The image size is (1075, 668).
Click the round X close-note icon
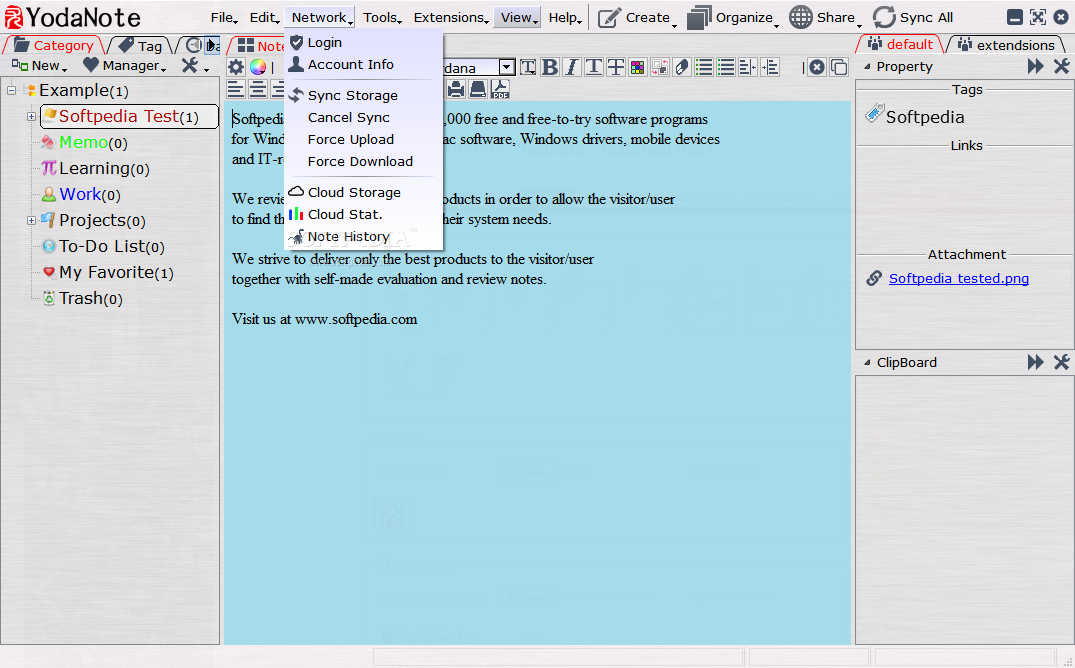[817, 67]
